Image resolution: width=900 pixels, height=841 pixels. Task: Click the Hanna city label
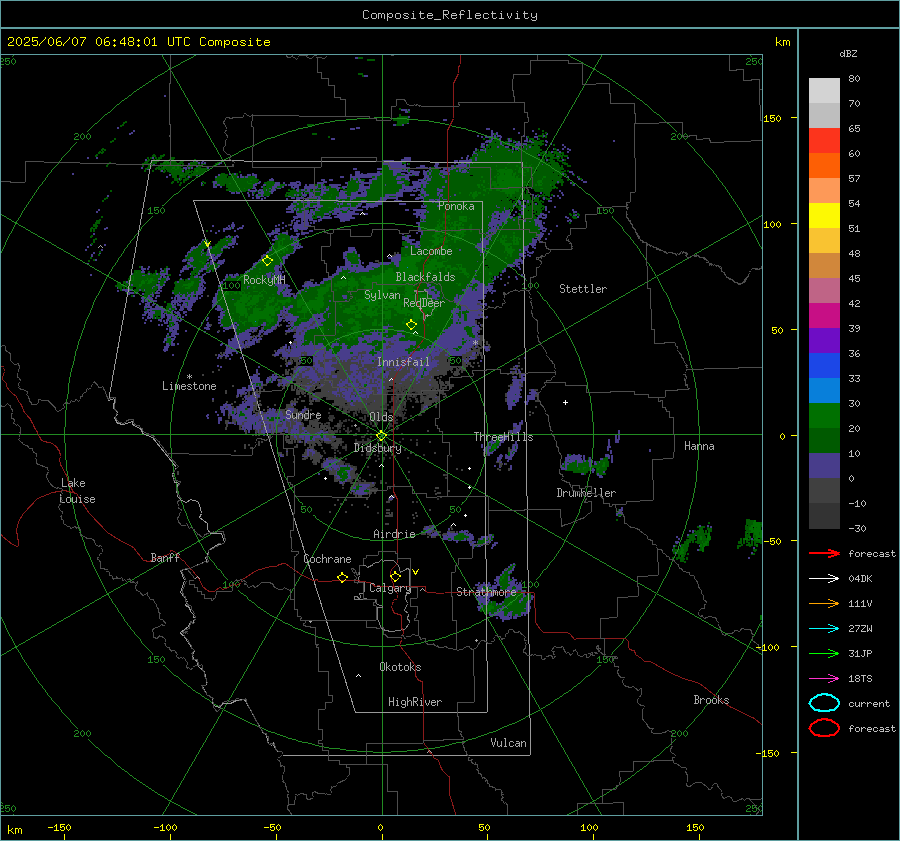tap(699, 446)
